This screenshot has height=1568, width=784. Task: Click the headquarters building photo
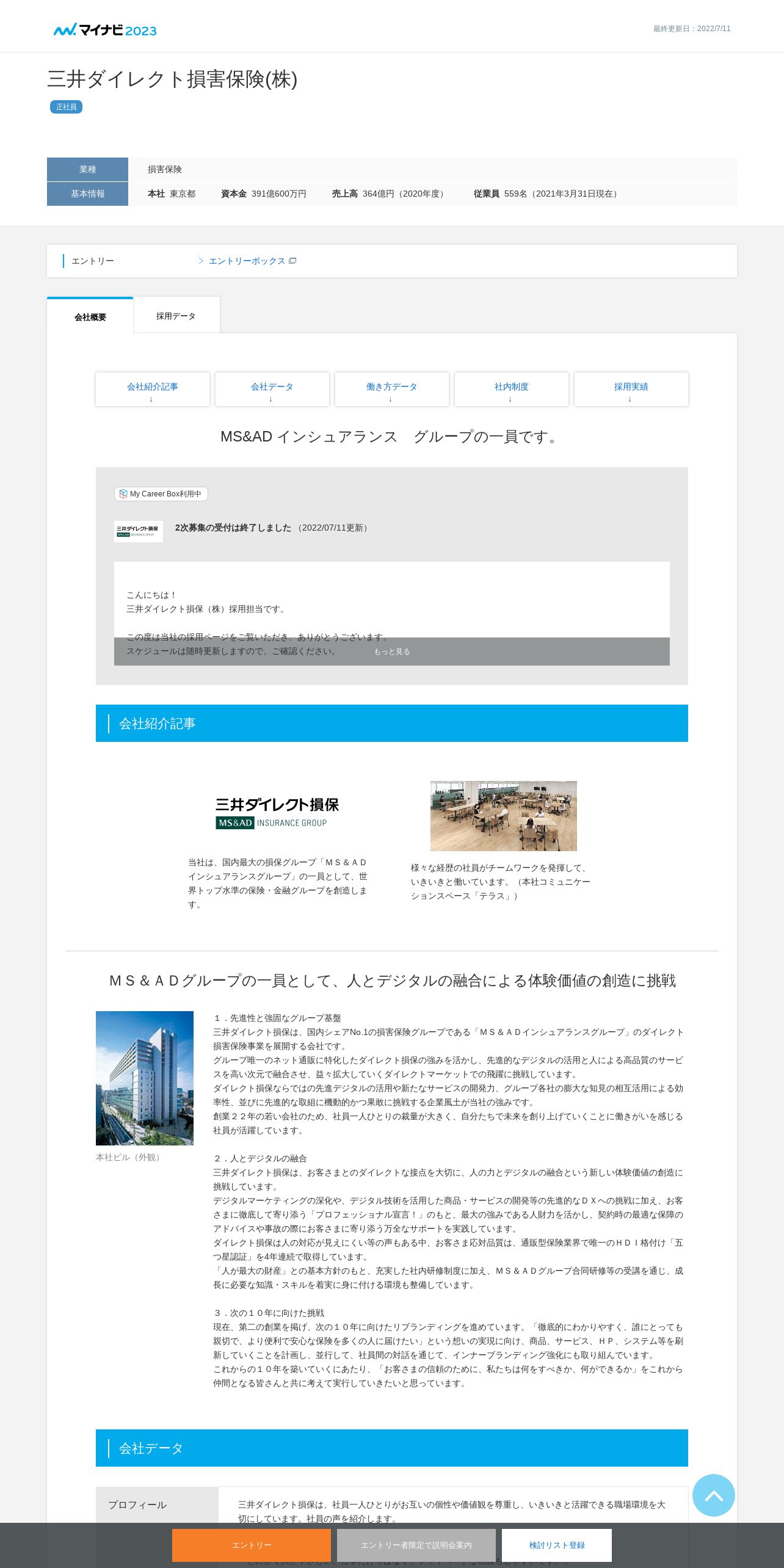click(145, 1078)
